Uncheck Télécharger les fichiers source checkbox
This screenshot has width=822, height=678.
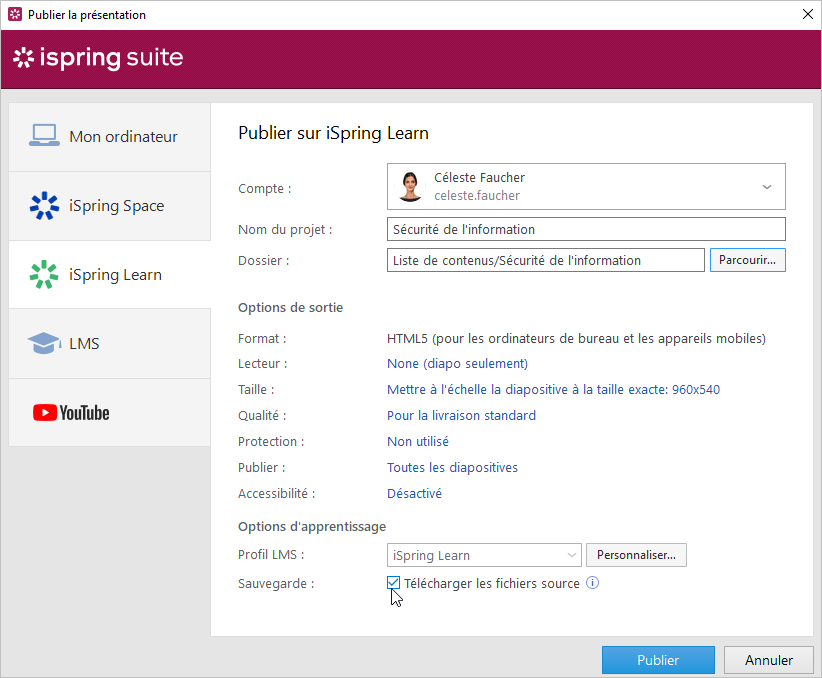click(393, 583)
